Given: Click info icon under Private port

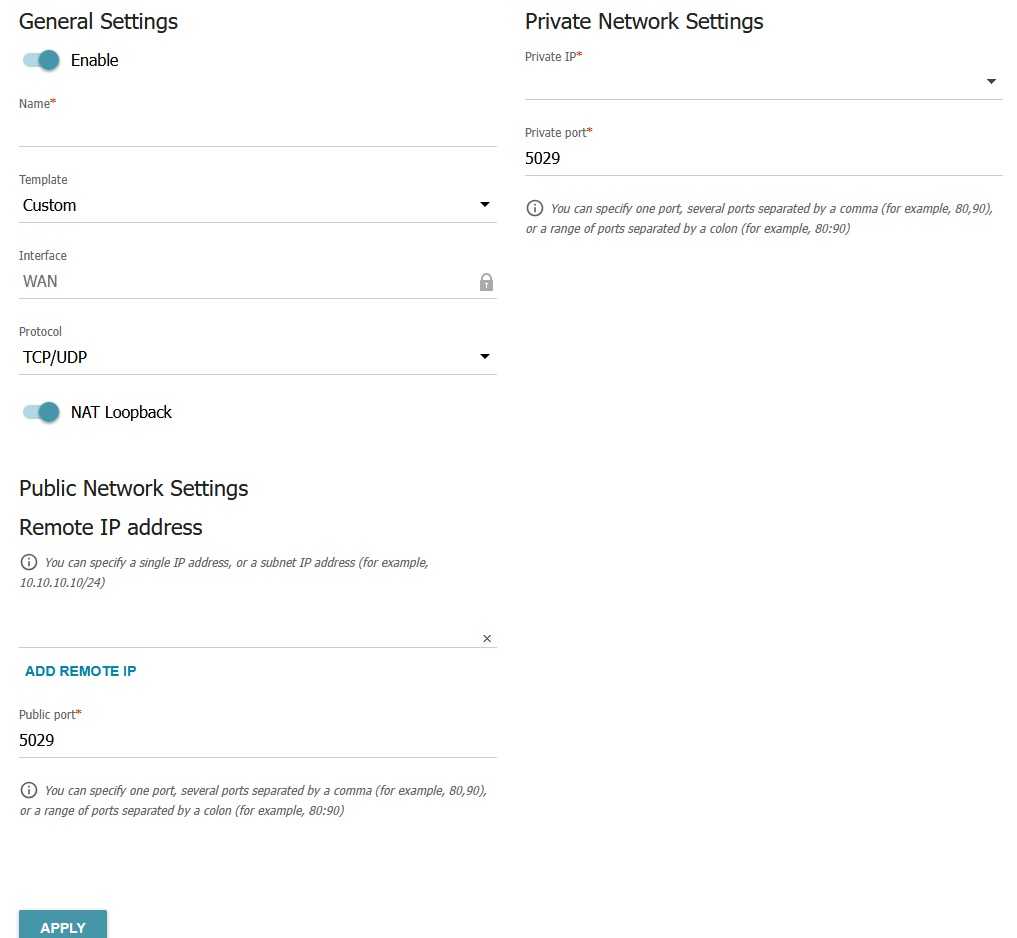Looking at the screenshot, I should [535, 208].
